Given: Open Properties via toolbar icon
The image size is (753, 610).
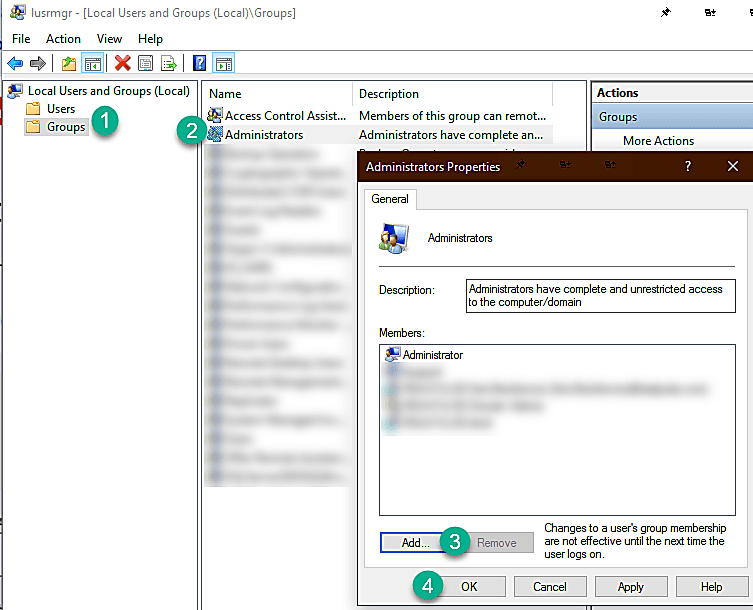Looking at the screenshot, I should tap(146, 63).
